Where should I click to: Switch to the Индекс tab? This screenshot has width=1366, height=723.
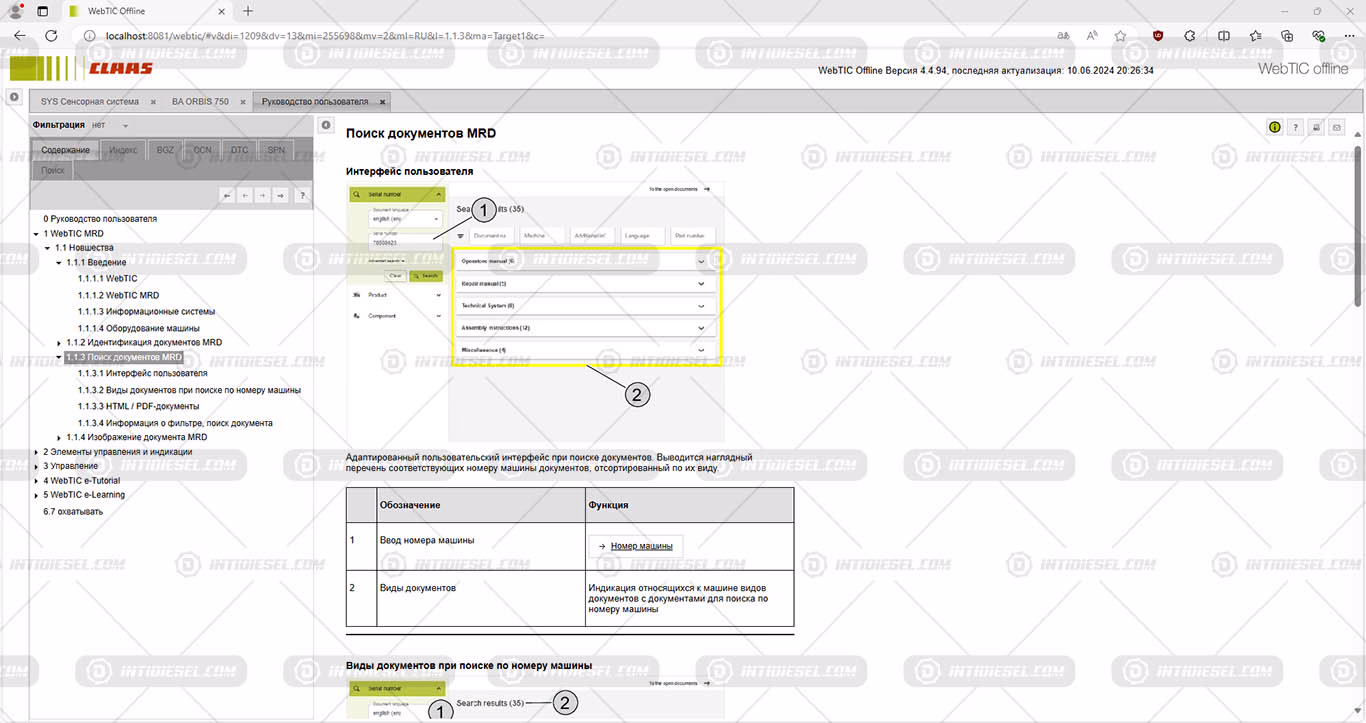(x=123, y=150)
